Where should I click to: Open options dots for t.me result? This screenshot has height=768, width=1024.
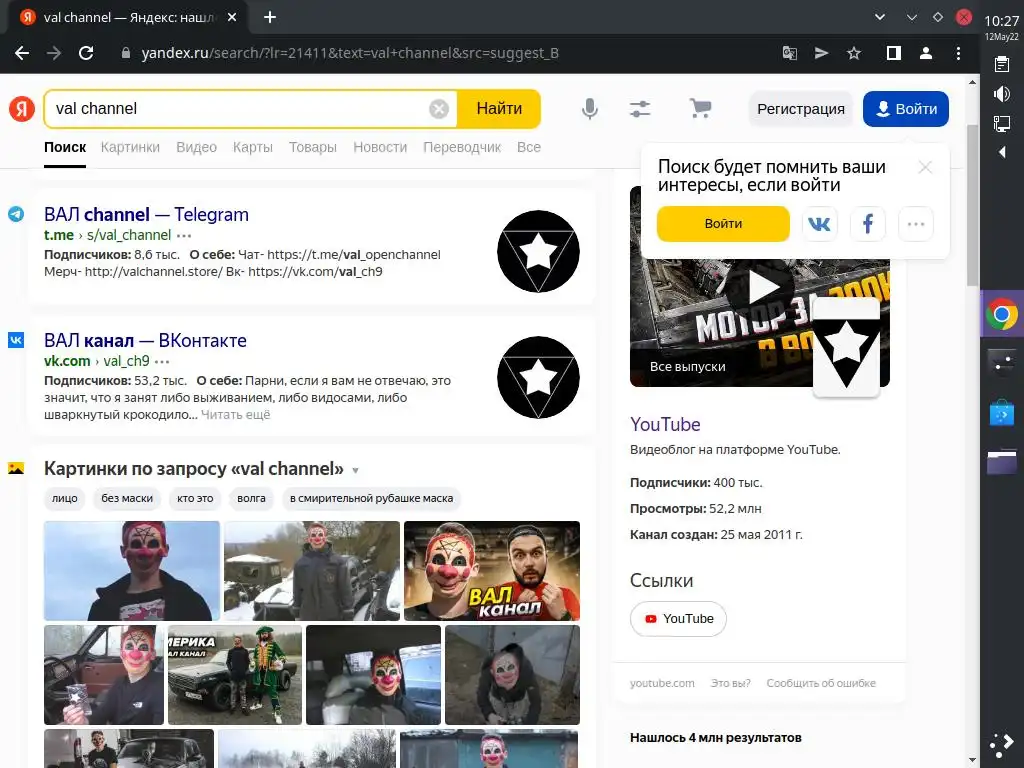click(x=184, y=236)
